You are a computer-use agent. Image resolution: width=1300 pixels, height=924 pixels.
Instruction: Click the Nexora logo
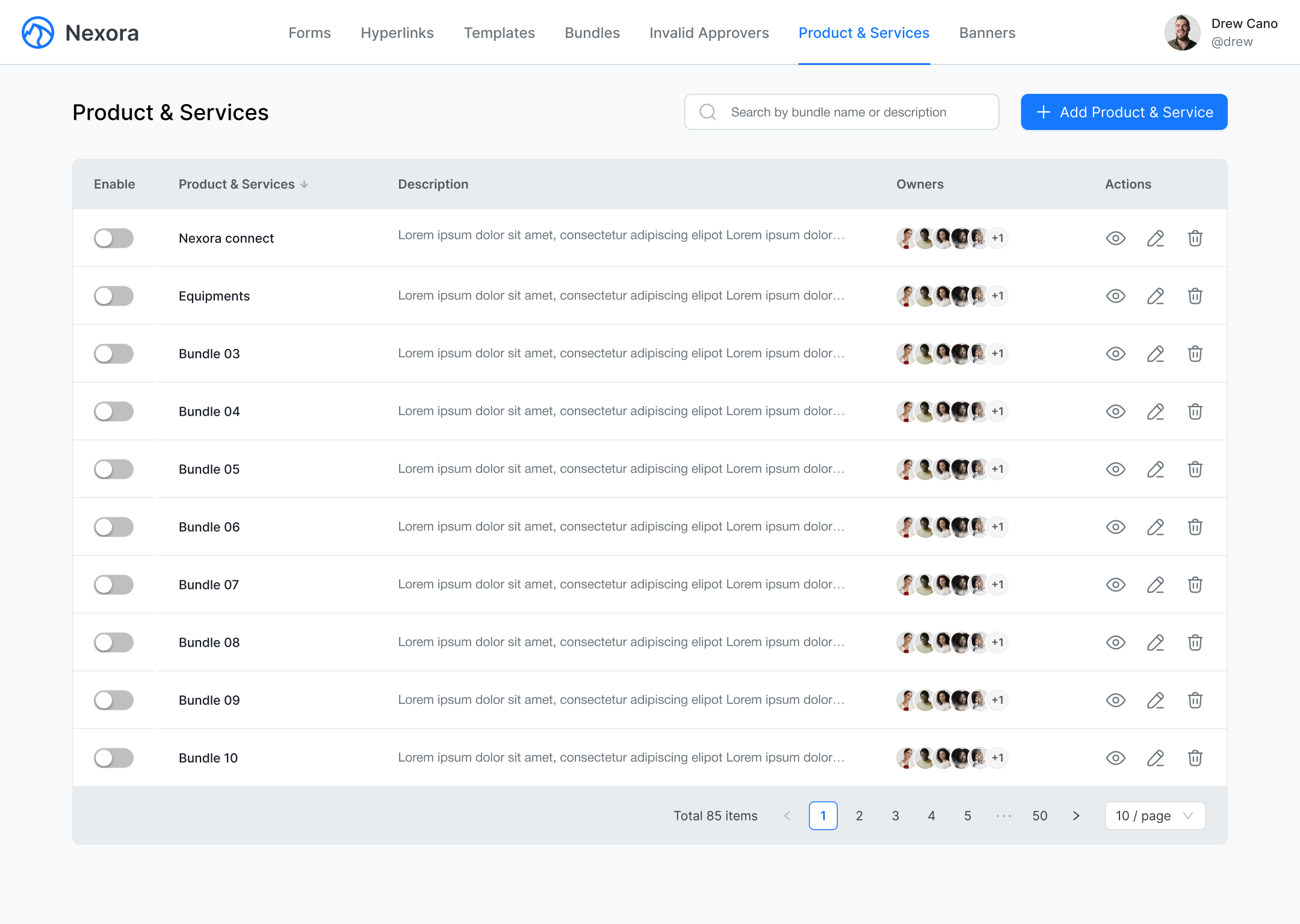click(x=37, y=32)
